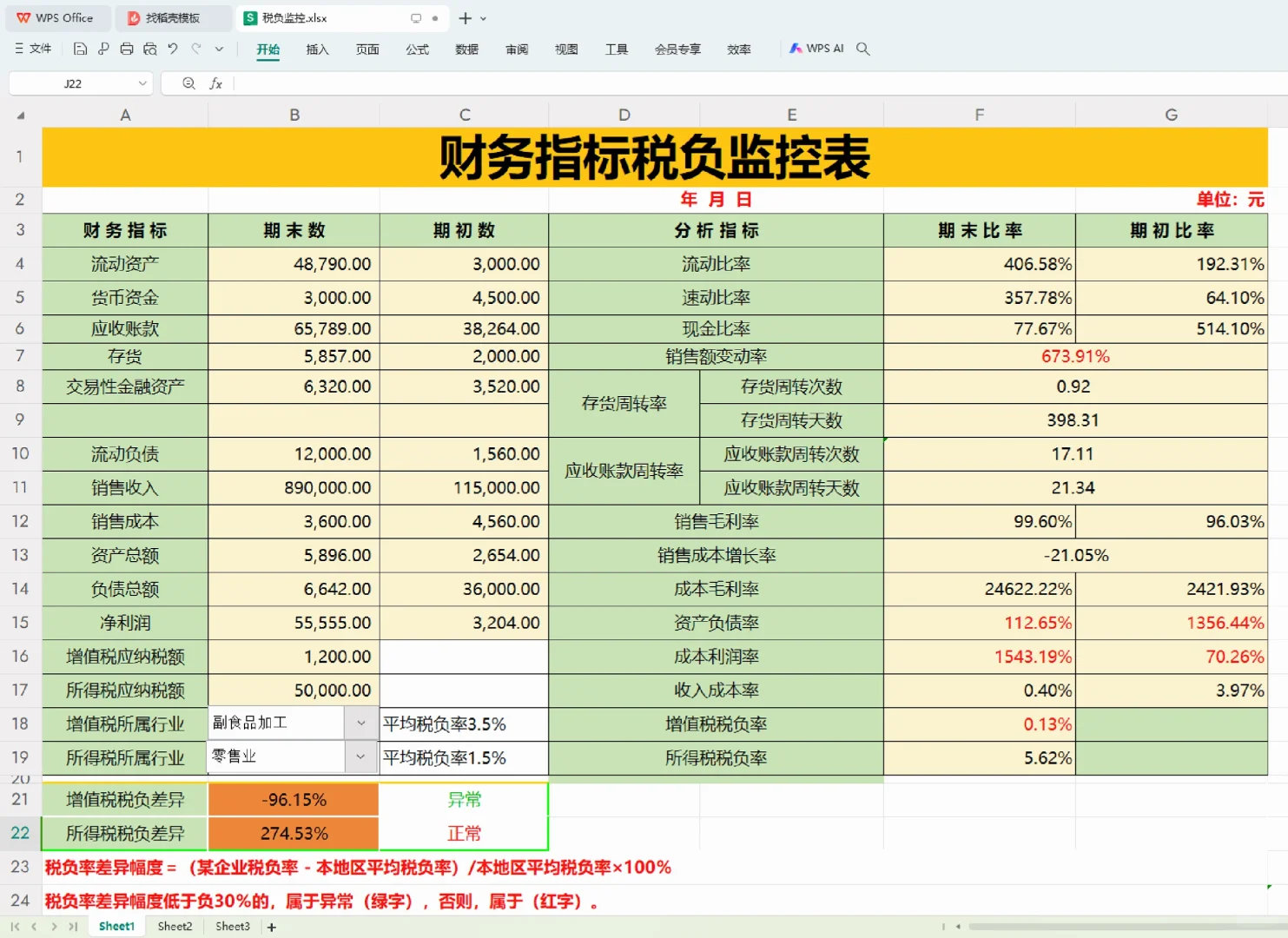This screenshot has height=938, width=1288.
Task: Open the Name Box dropdown
Action: tap(143, 83)
